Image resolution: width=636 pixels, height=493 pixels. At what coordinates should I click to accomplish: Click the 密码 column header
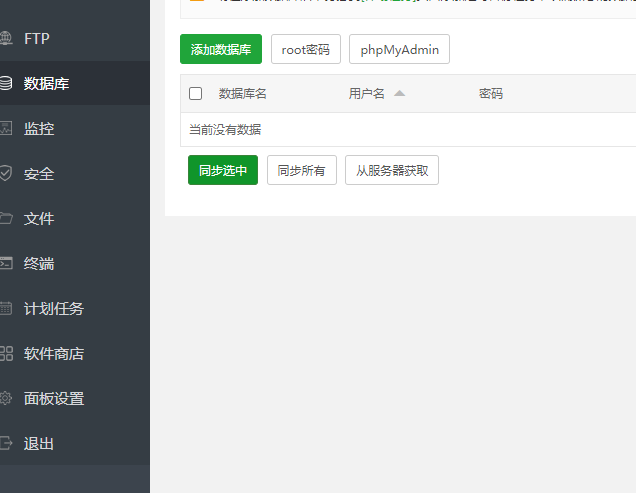[x=491, y=94]
